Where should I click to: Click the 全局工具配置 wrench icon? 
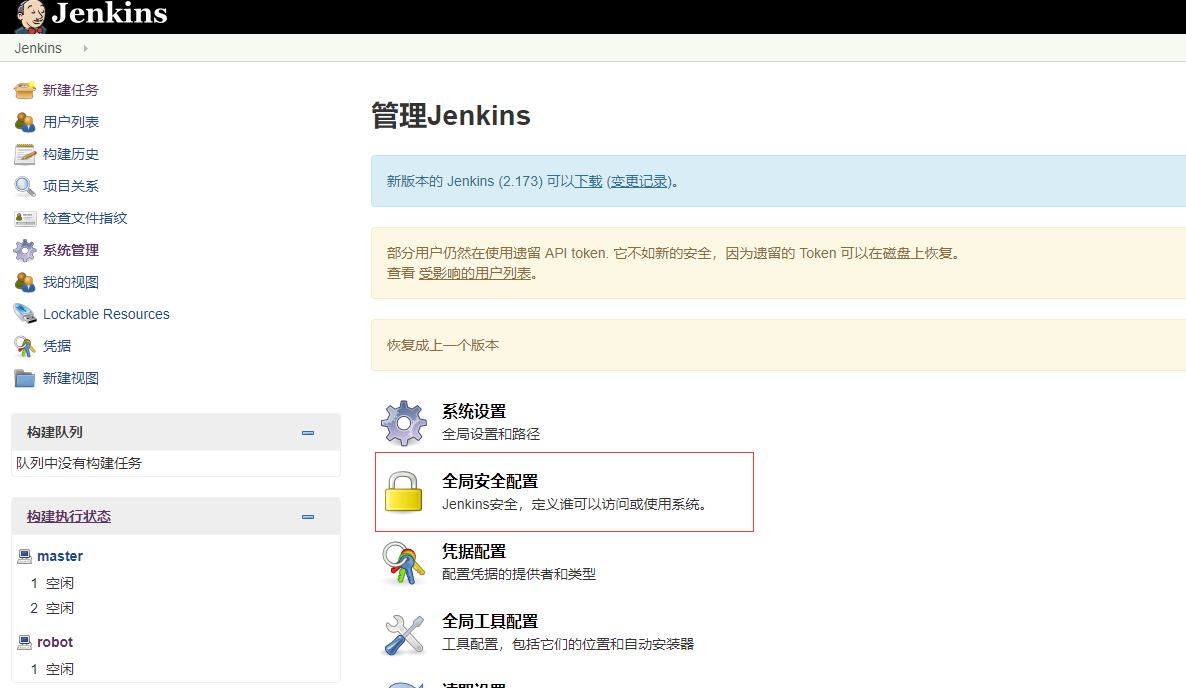403,634
